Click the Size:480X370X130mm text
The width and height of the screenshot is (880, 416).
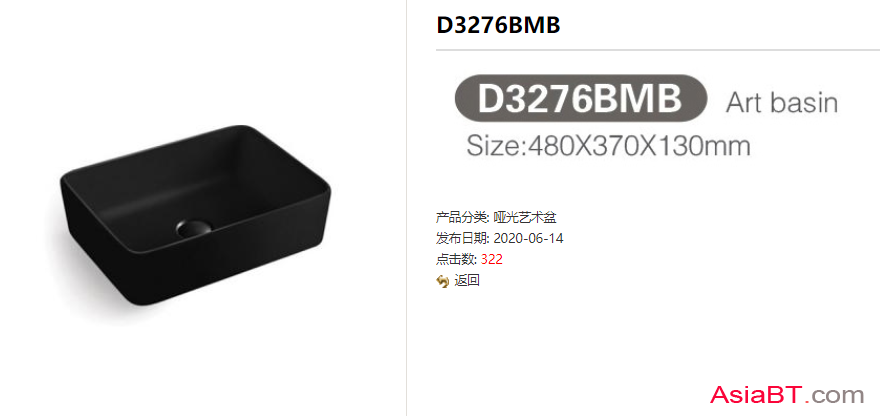click(608, 146)
